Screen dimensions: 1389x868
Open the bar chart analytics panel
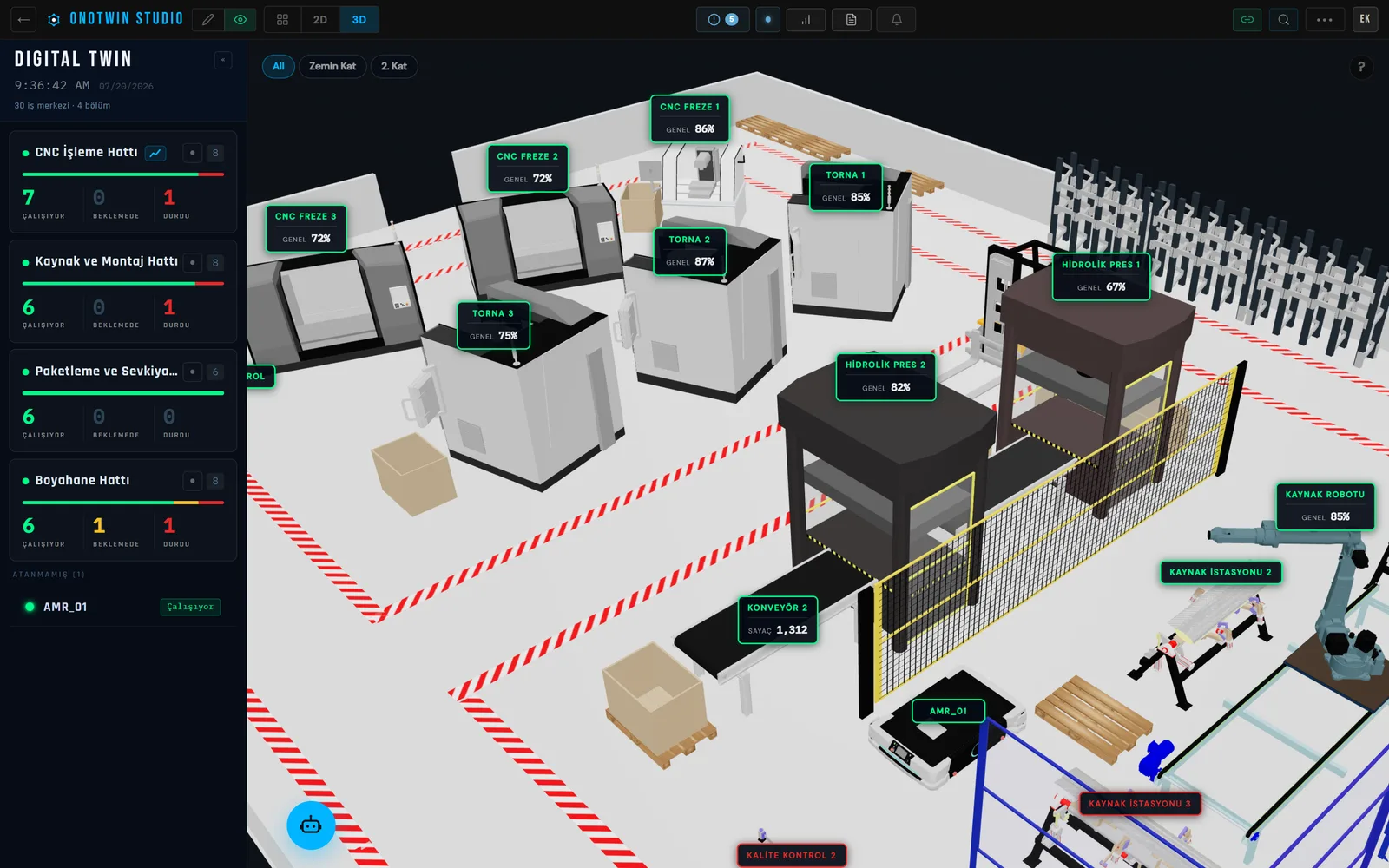pyautogui.click(x=806, y=19)
